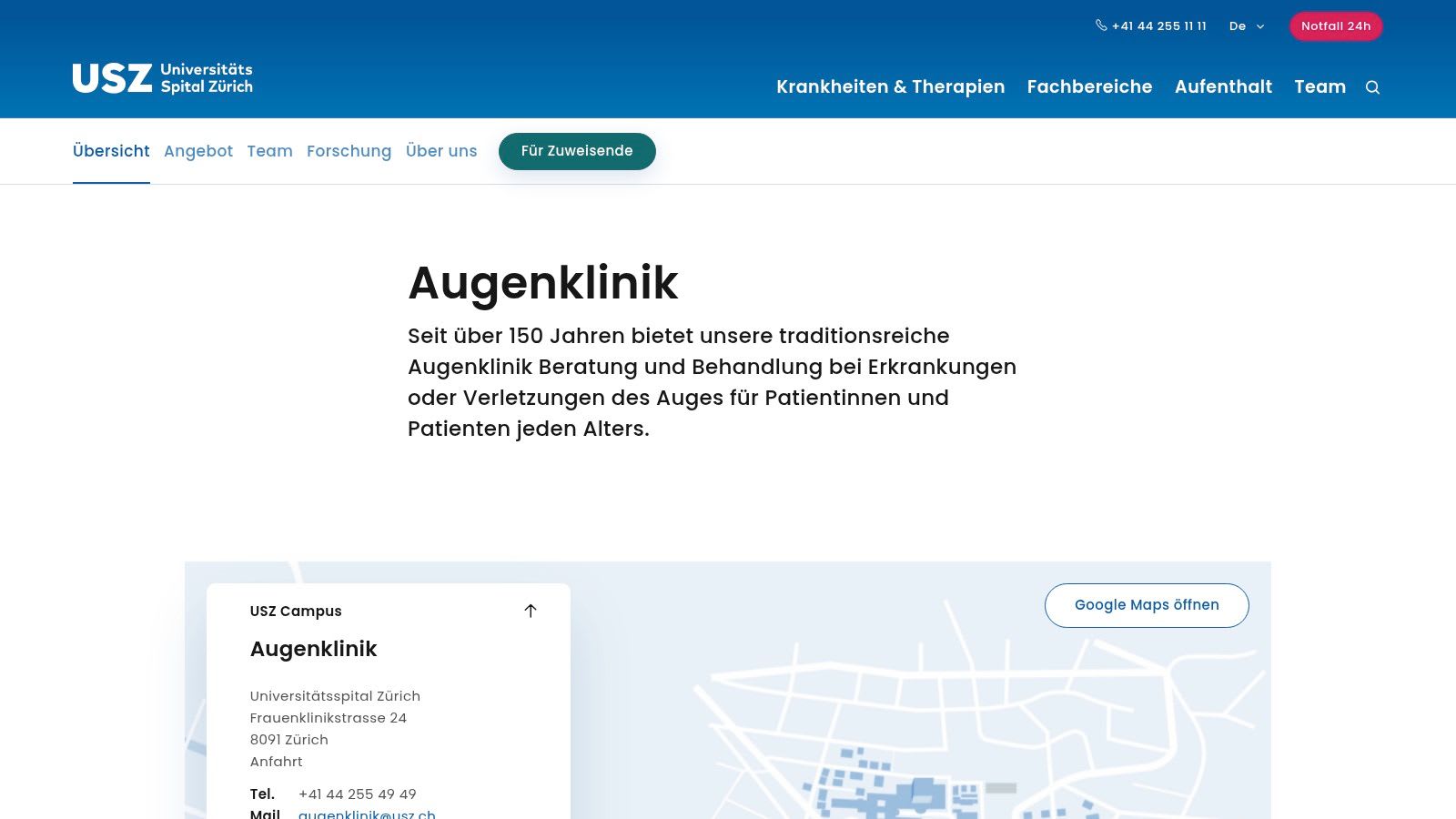Click the Notfall 24h button
The image size is (1456, 819).
pyautogui.click(x=1335, y=26)
